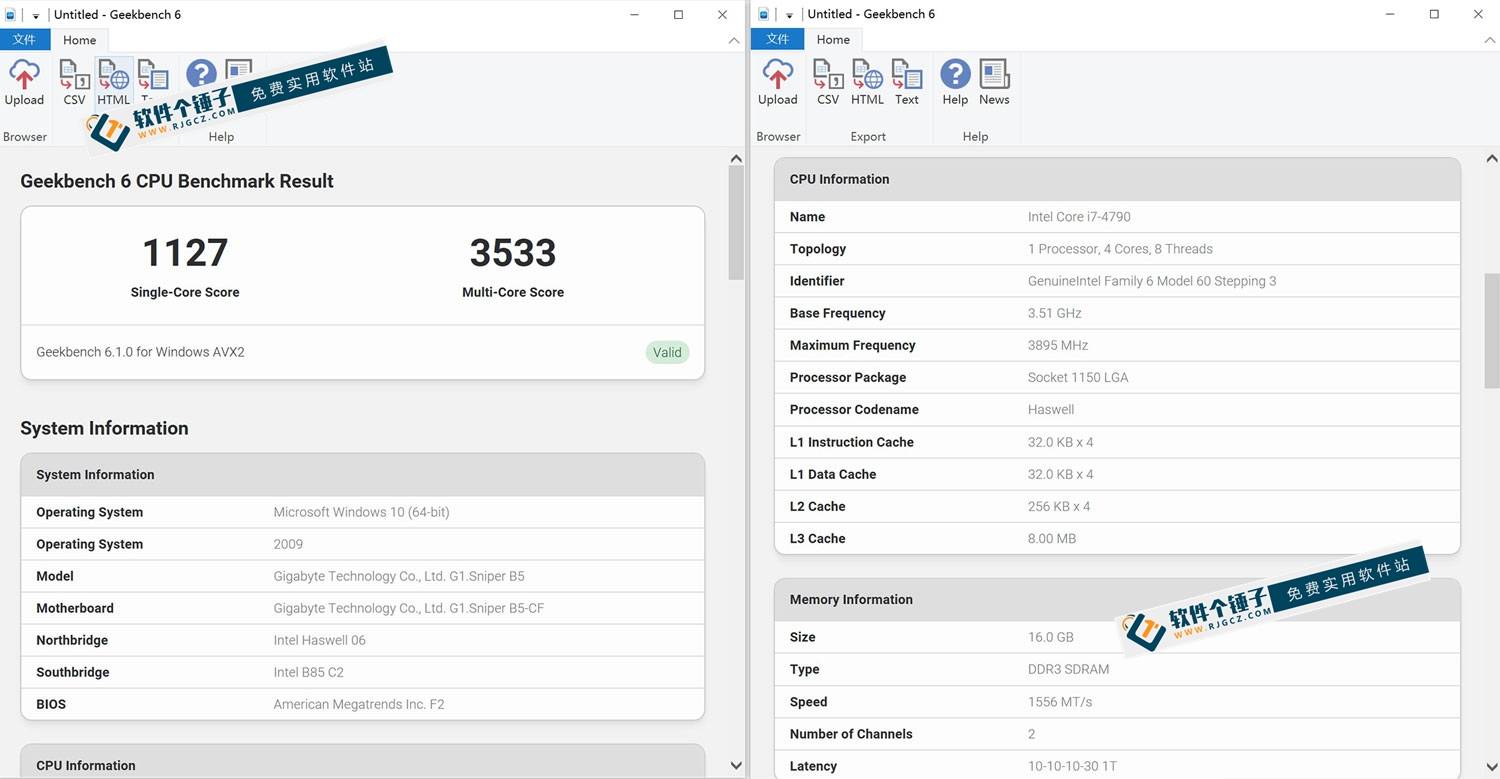The width and height of the screenshot is (1500, 779).
Task: Open quick access dropdown in right title bar
Action: pyautogui.click(x=789, y=15)
